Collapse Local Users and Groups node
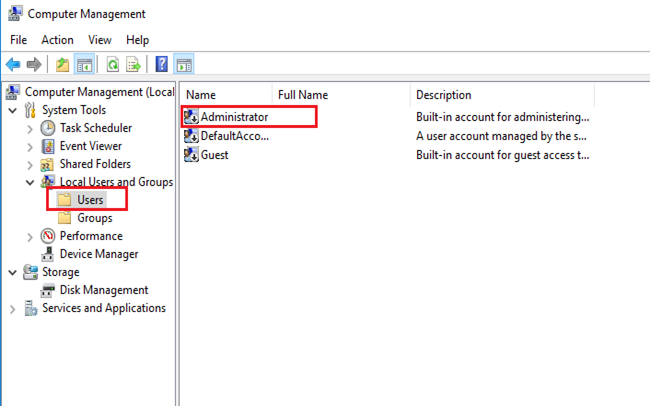Viewport: 650px width, 406px height. [30, 182]
